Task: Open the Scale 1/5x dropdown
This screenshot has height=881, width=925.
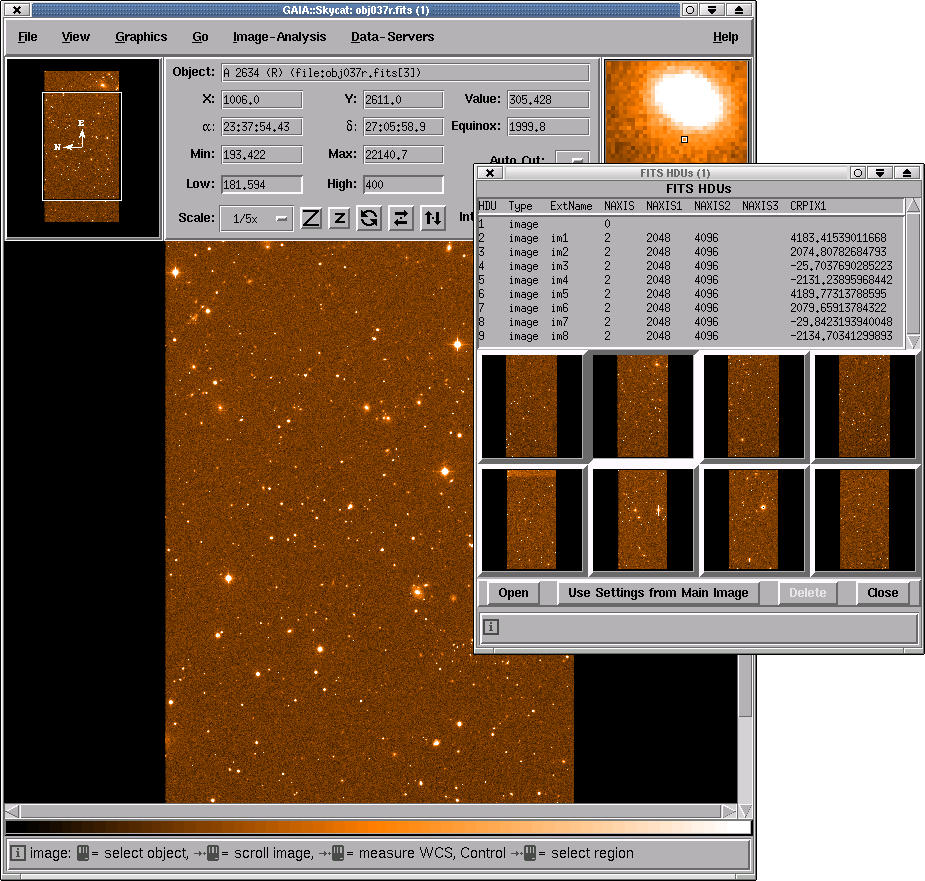Action: 256,219
